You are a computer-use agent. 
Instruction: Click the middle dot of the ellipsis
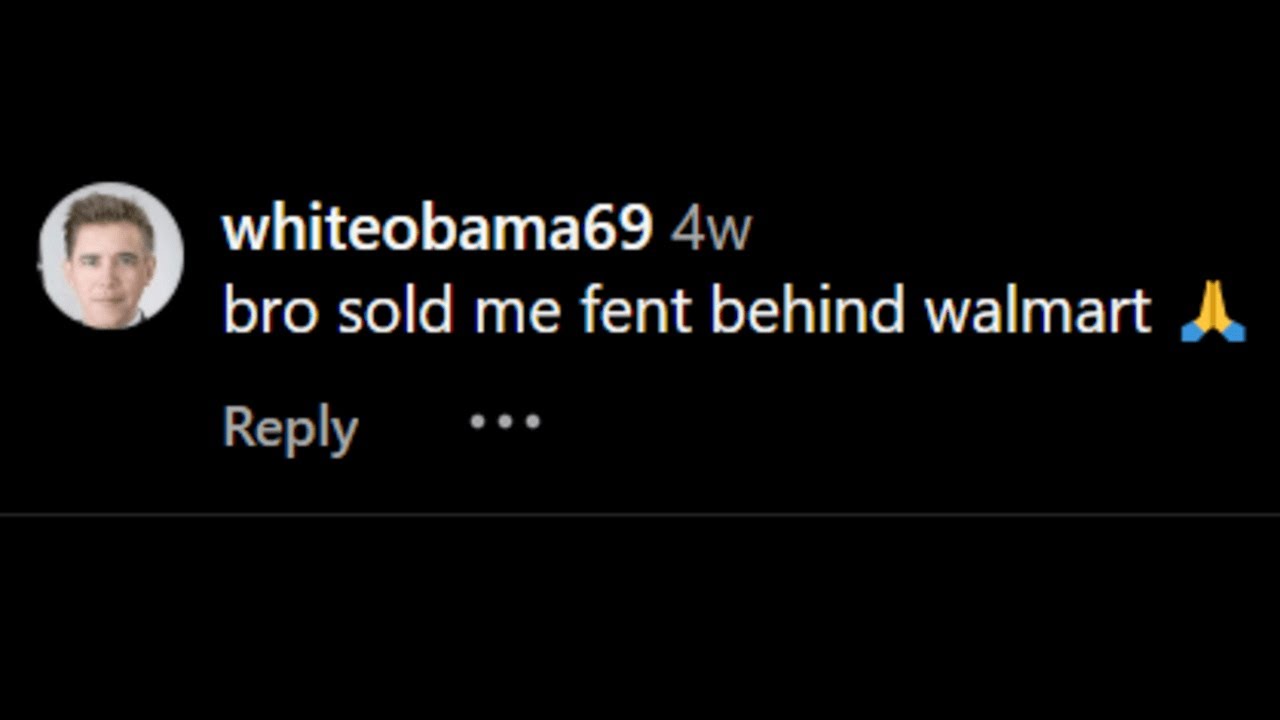tap(505, 421)
